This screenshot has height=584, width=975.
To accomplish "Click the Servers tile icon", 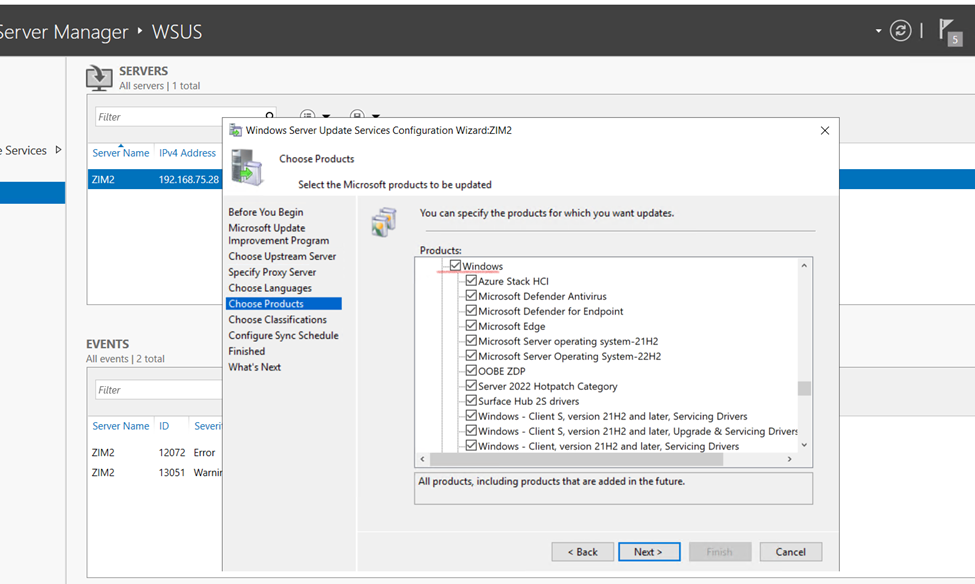I will point(99,78).
